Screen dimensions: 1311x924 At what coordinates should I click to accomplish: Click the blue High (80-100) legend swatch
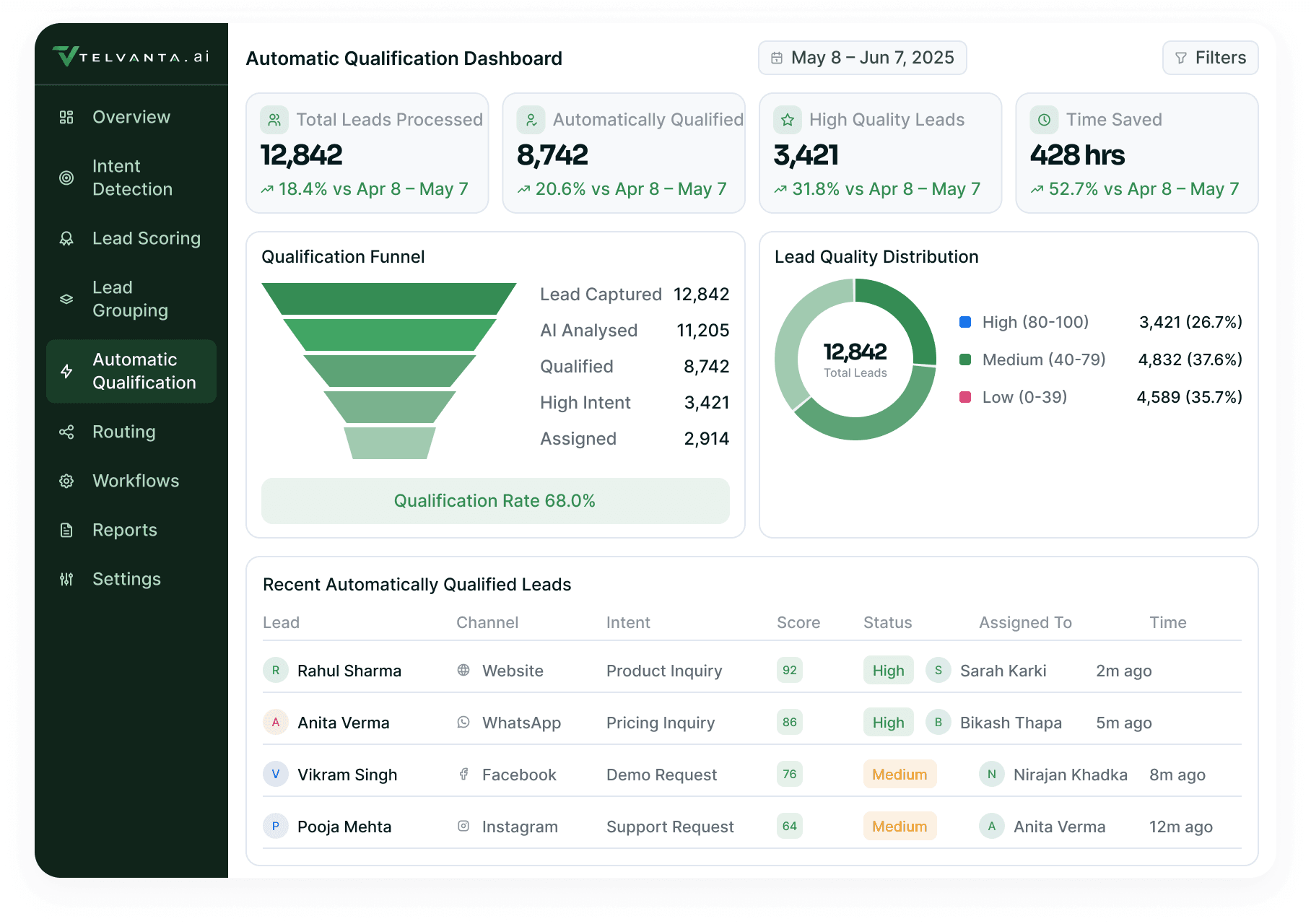[965, 322]
